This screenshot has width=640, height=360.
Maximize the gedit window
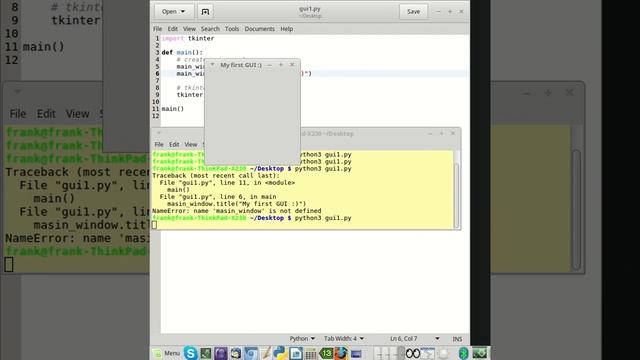tap(450, 11)
